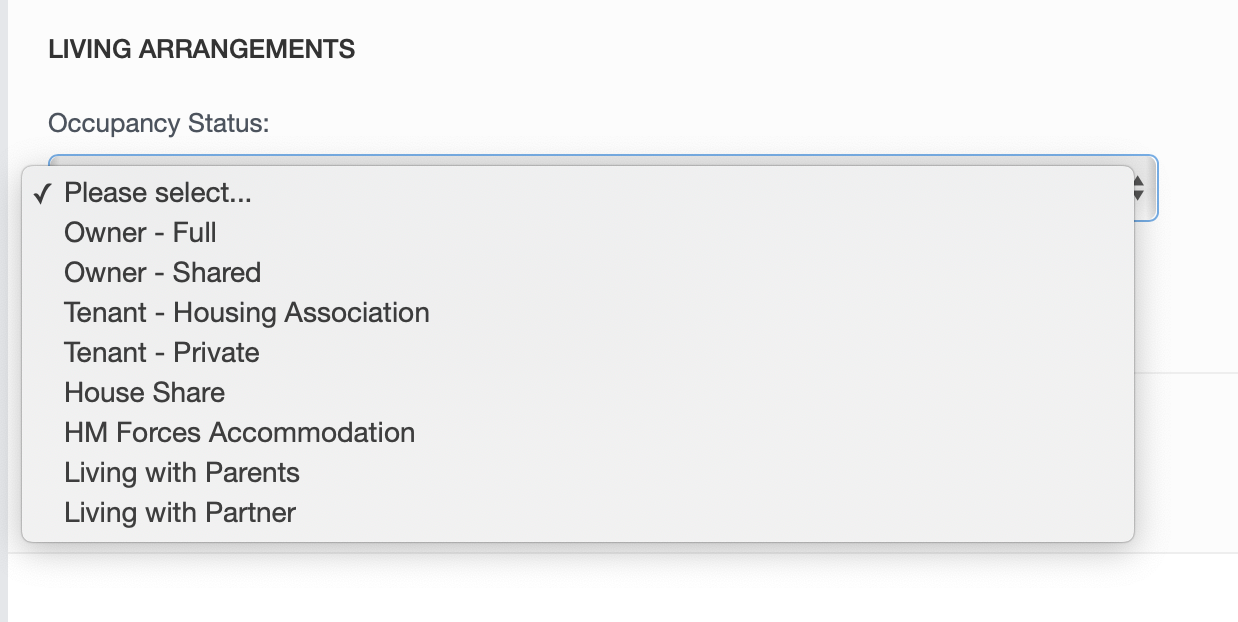Choose House Share as occupancy status
The image size is (1238, 622).
[144, 392]
